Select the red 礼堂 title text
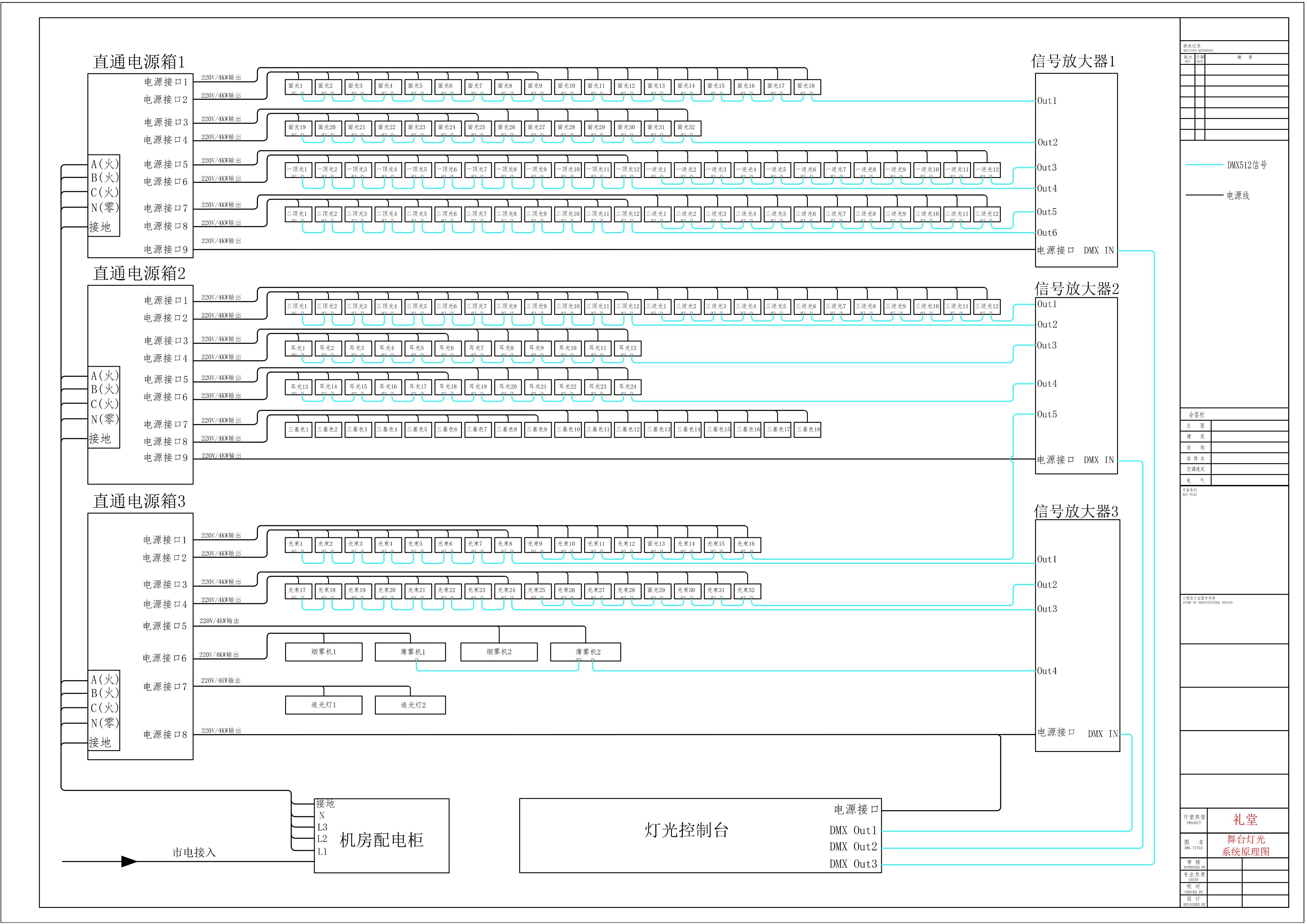Screen dimensions: 1307x924 1245,820
